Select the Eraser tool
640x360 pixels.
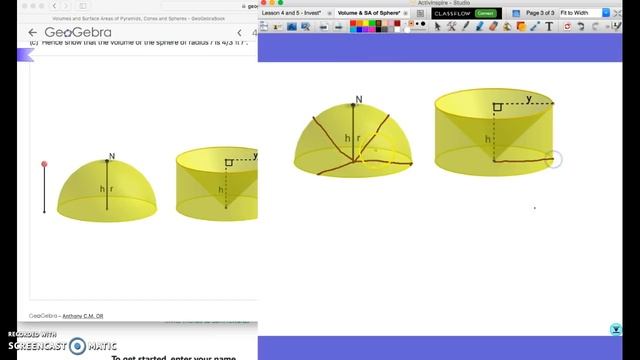coord(493,26)
